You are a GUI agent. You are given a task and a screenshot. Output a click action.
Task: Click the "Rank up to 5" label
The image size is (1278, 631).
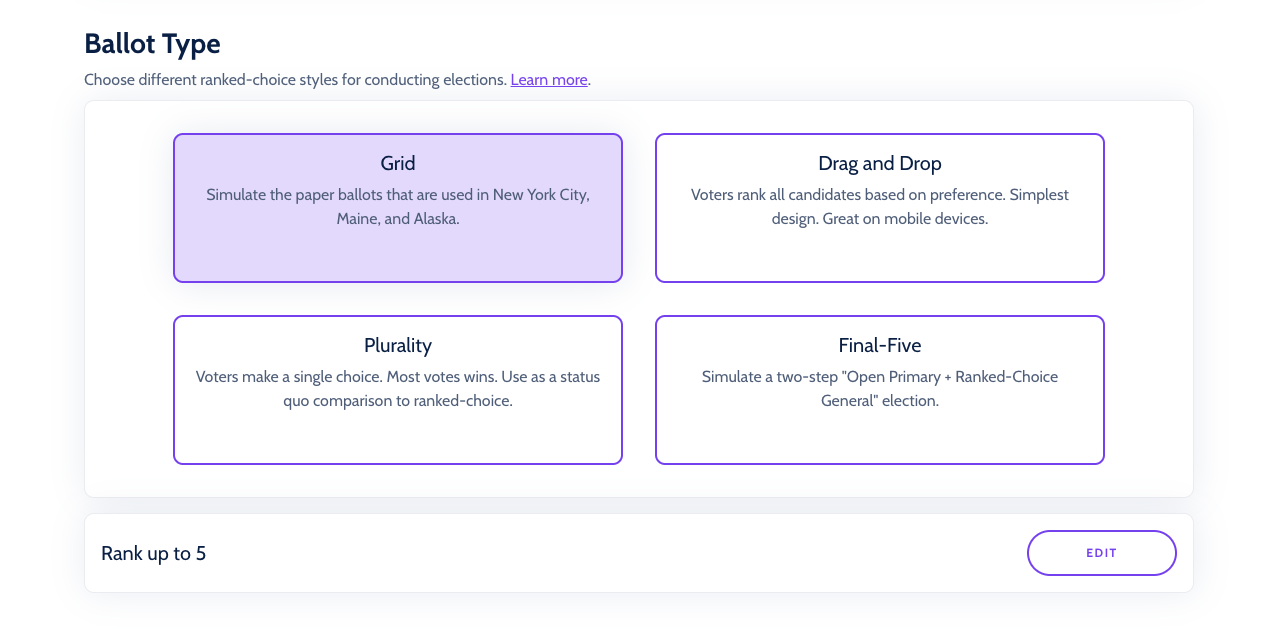(x=153, y=553)
